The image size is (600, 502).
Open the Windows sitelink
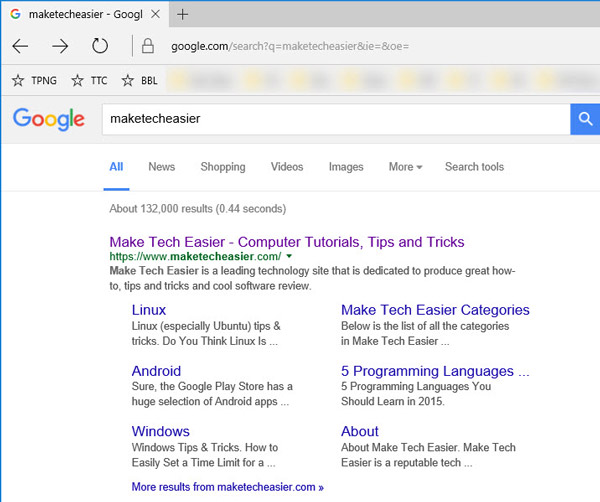click(161, 432)
